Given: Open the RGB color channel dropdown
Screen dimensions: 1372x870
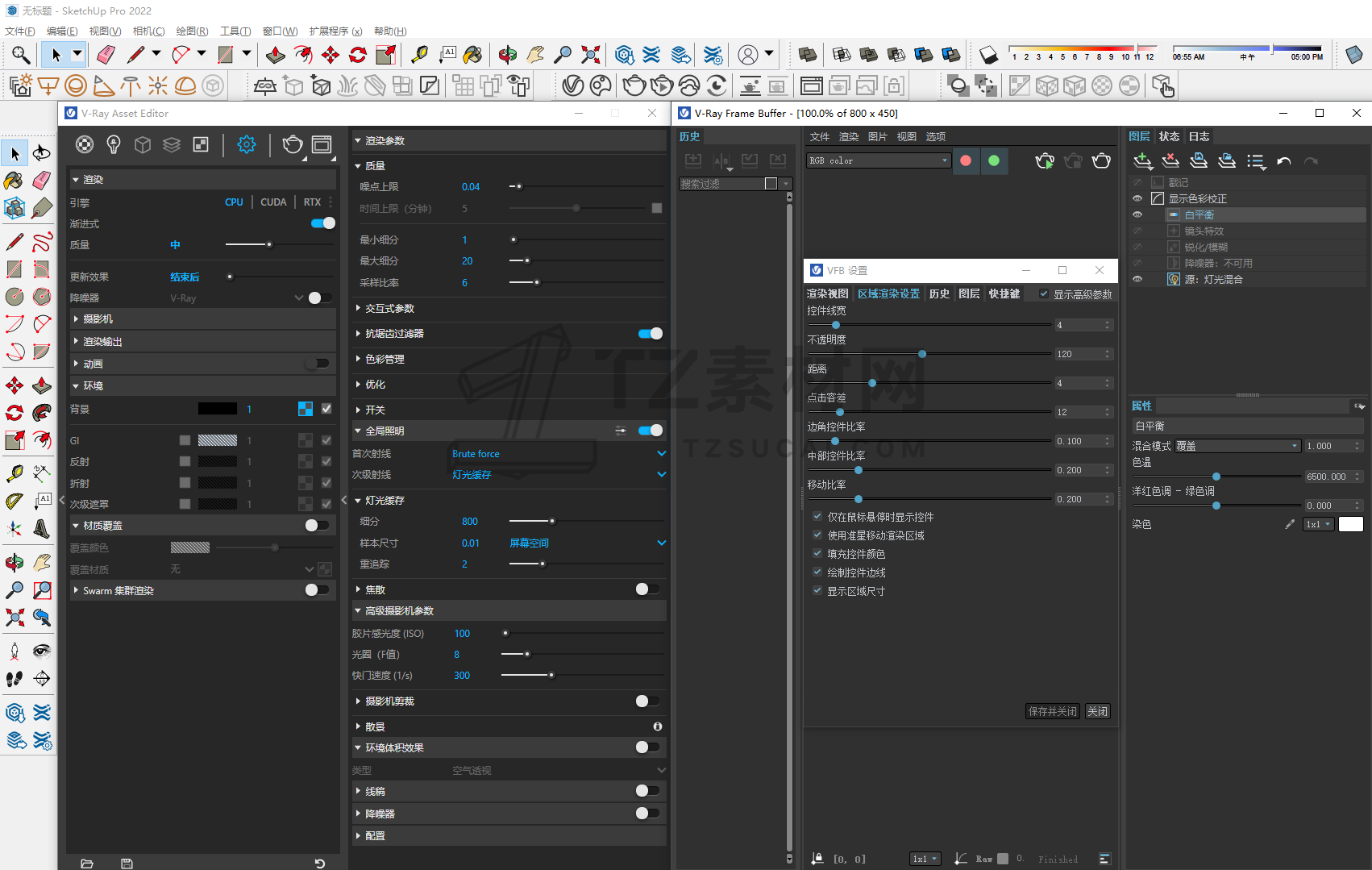Looking at the screenshot, I should coord(879,160).
